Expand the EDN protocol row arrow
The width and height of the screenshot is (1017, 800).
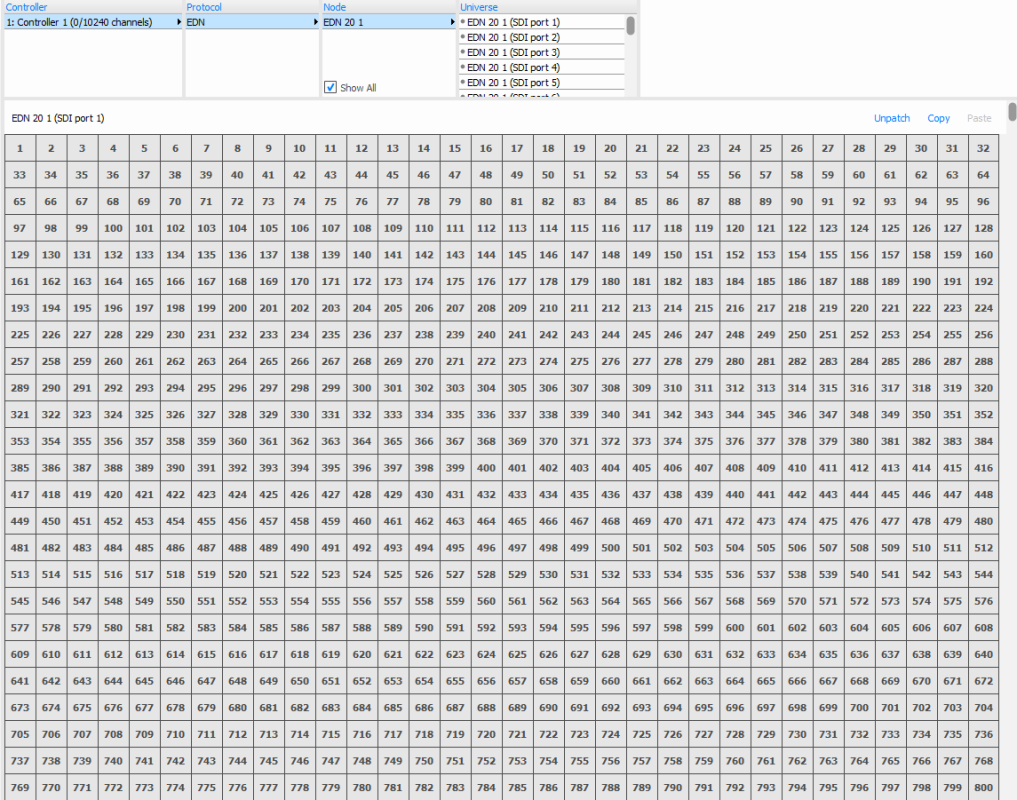316,22
